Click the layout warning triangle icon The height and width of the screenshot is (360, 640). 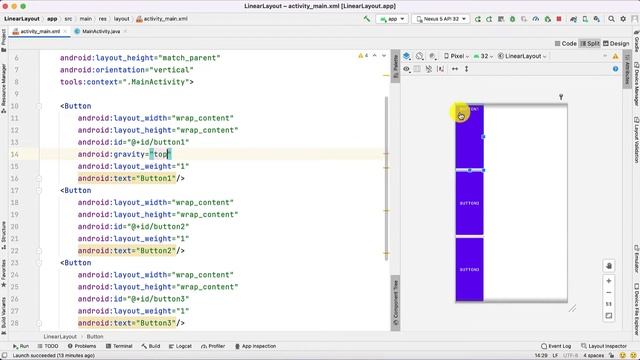point(616,56)
